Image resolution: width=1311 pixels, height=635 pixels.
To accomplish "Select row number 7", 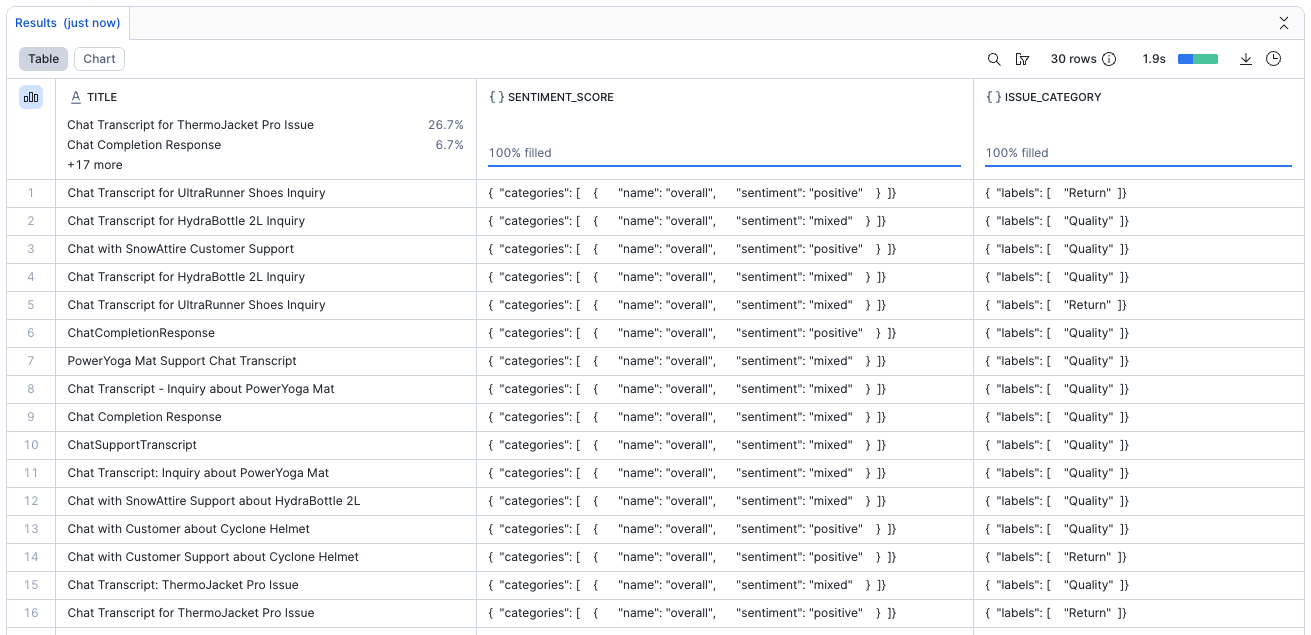I will pos(31,361).
